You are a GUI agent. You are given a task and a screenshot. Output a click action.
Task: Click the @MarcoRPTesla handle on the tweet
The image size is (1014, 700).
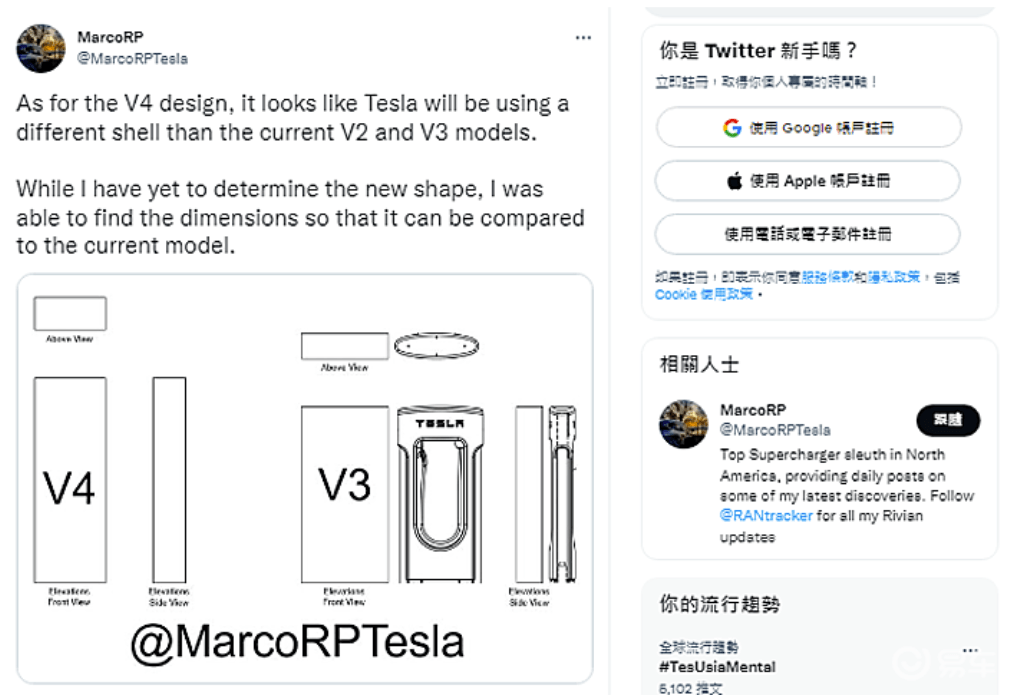(133, 59)
